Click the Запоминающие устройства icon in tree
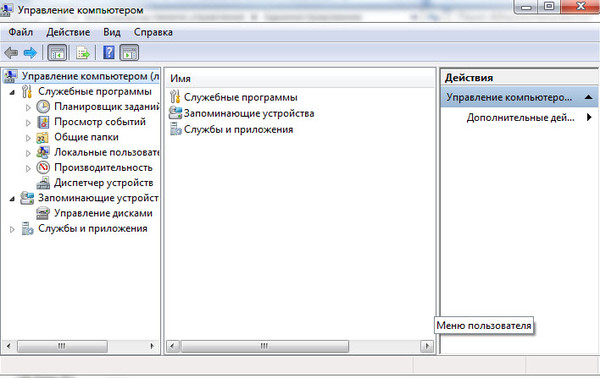This screenshot has height=378, width=600. tap(27, 198)
